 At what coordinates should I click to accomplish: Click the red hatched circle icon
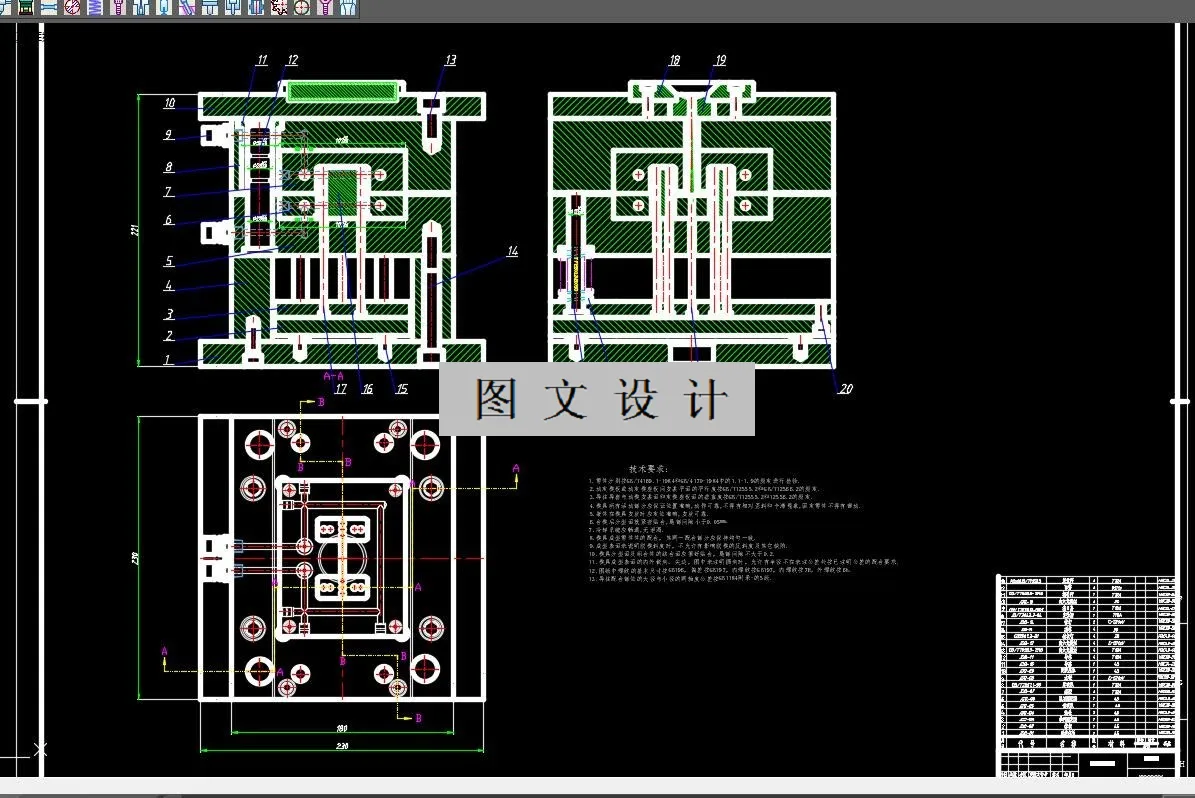pos(72,7)
